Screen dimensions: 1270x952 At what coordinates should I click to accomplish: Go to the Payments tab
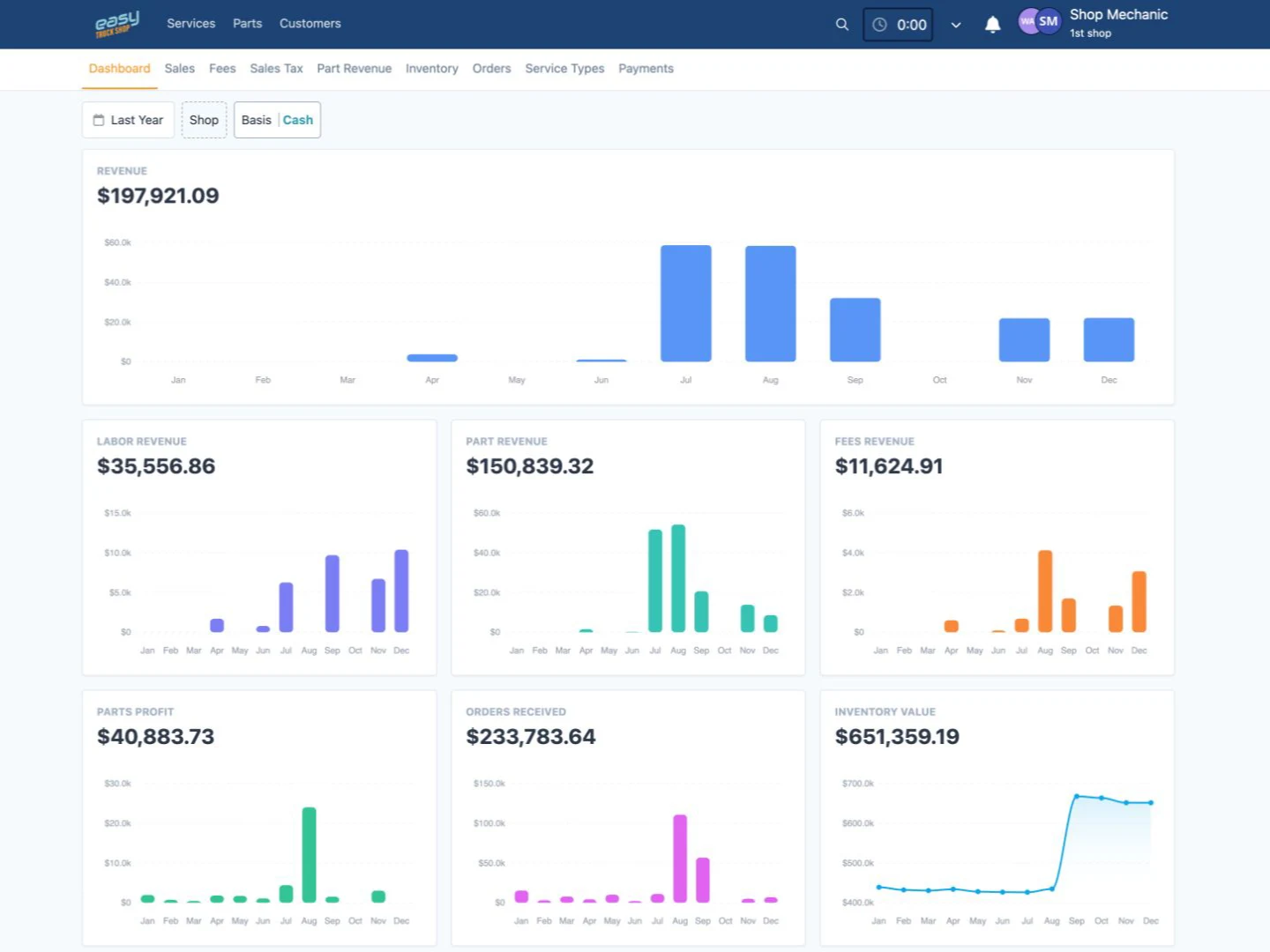click(646, 69)
